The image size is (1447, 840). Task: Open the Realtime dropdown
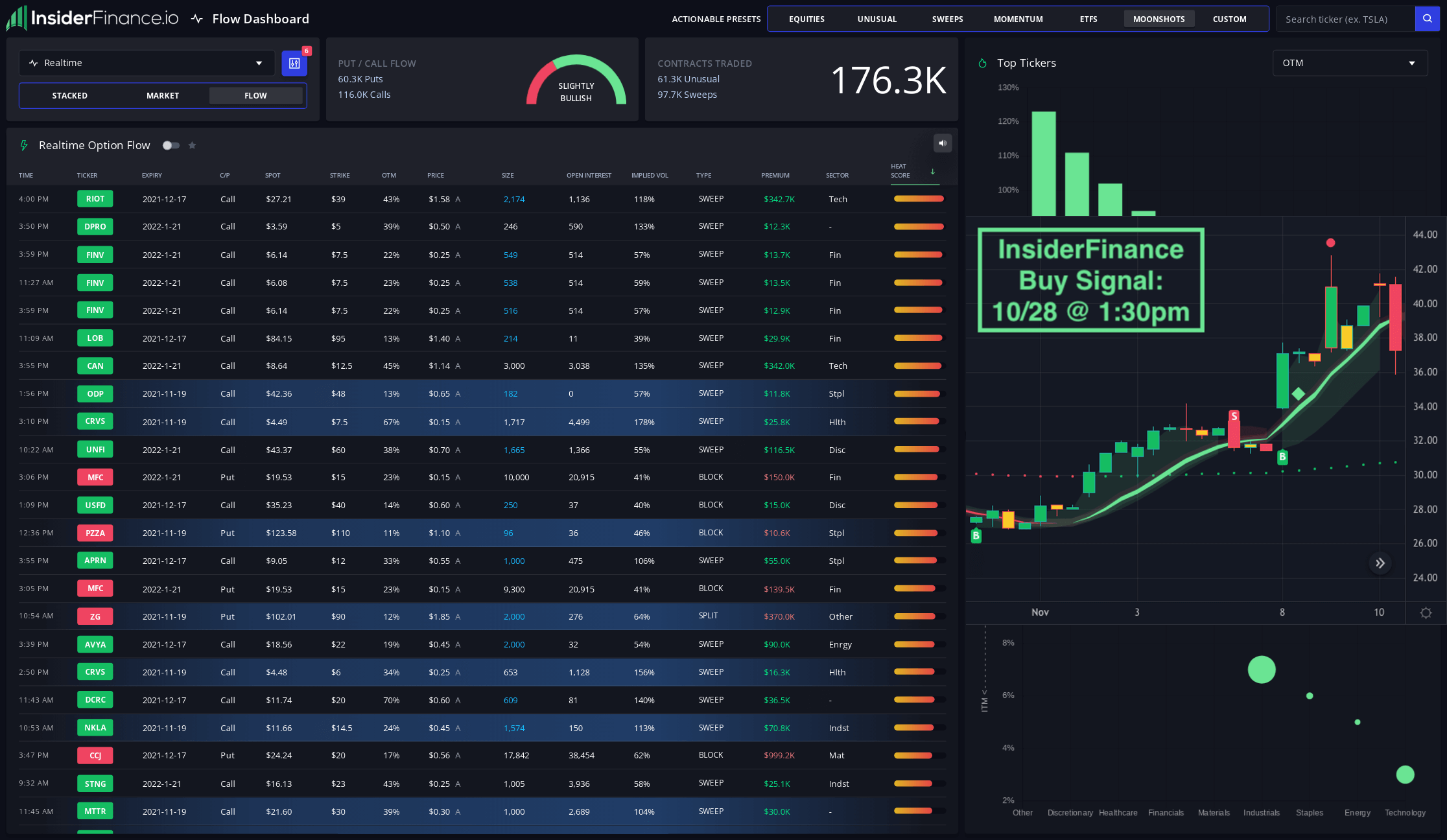[x=147, y=63]
